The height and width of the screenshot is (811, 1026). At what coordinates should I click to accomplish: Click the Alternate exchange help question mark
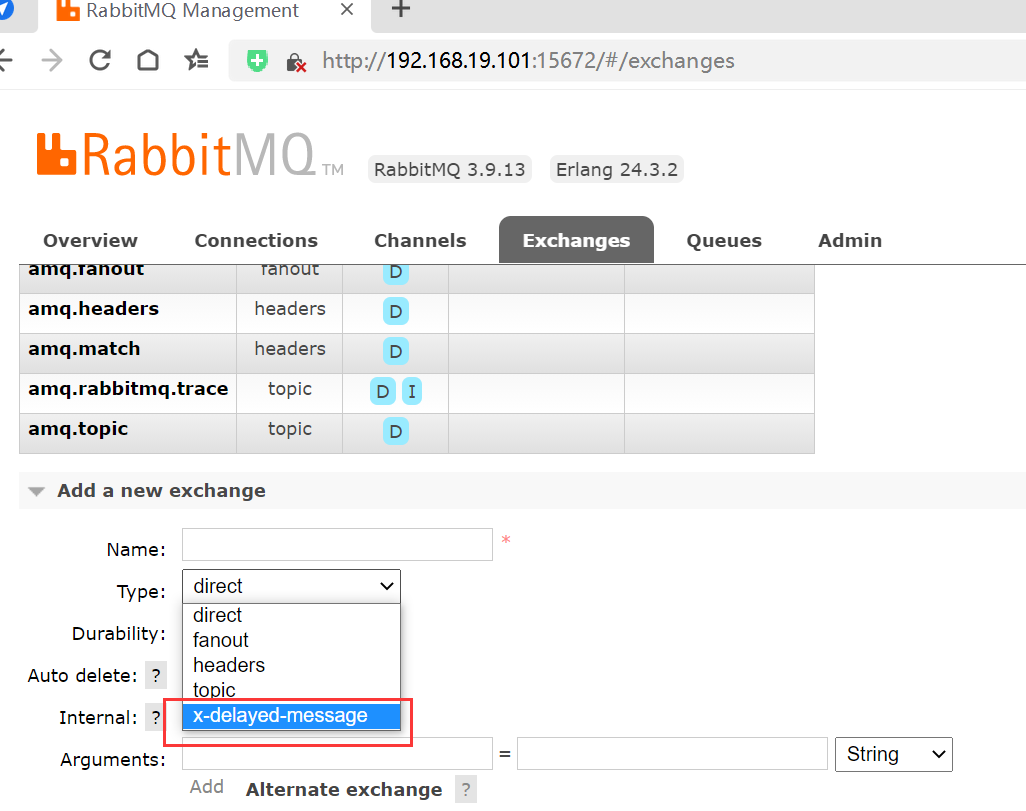point(466,789)
